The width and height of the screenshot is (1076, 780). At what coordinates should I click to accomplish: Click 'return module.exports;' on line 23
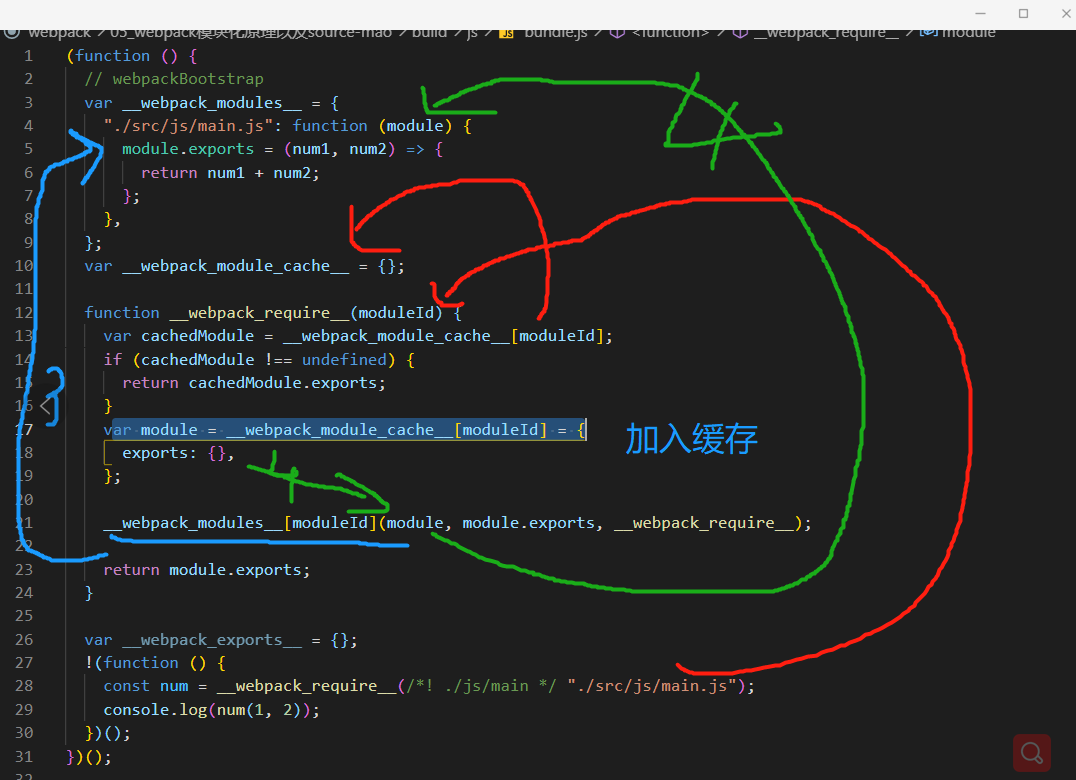[x=207, y=569]
